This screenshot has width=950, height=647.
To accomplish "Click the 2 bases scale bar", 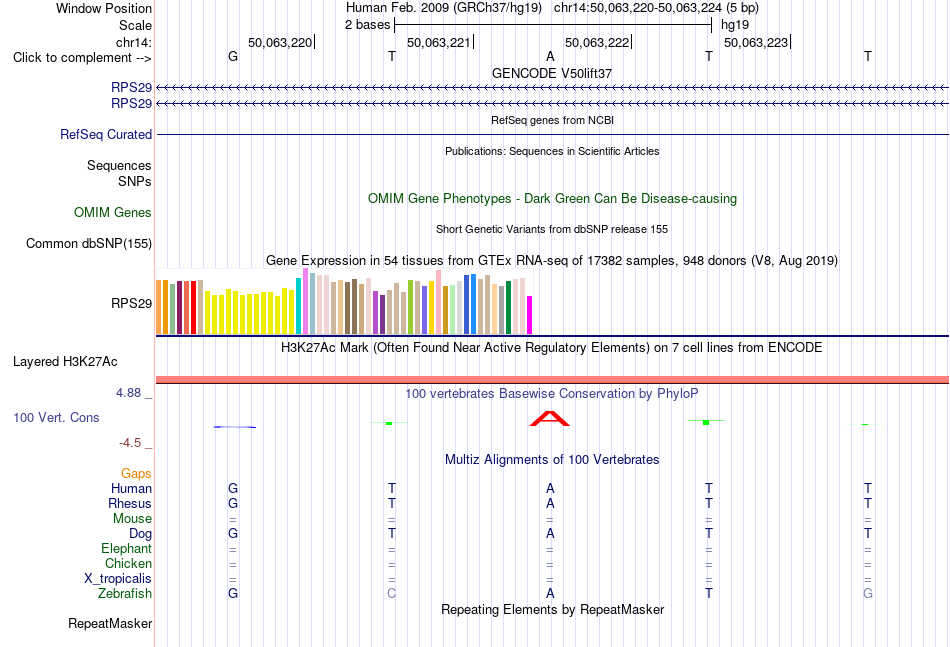I will coord(553,25).
